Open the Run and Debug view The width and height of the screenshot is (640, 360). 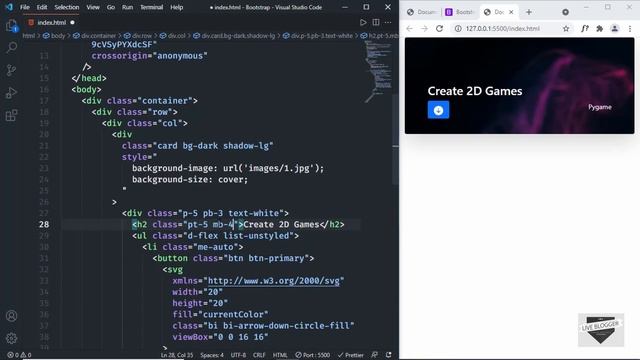tap(11, 93)
